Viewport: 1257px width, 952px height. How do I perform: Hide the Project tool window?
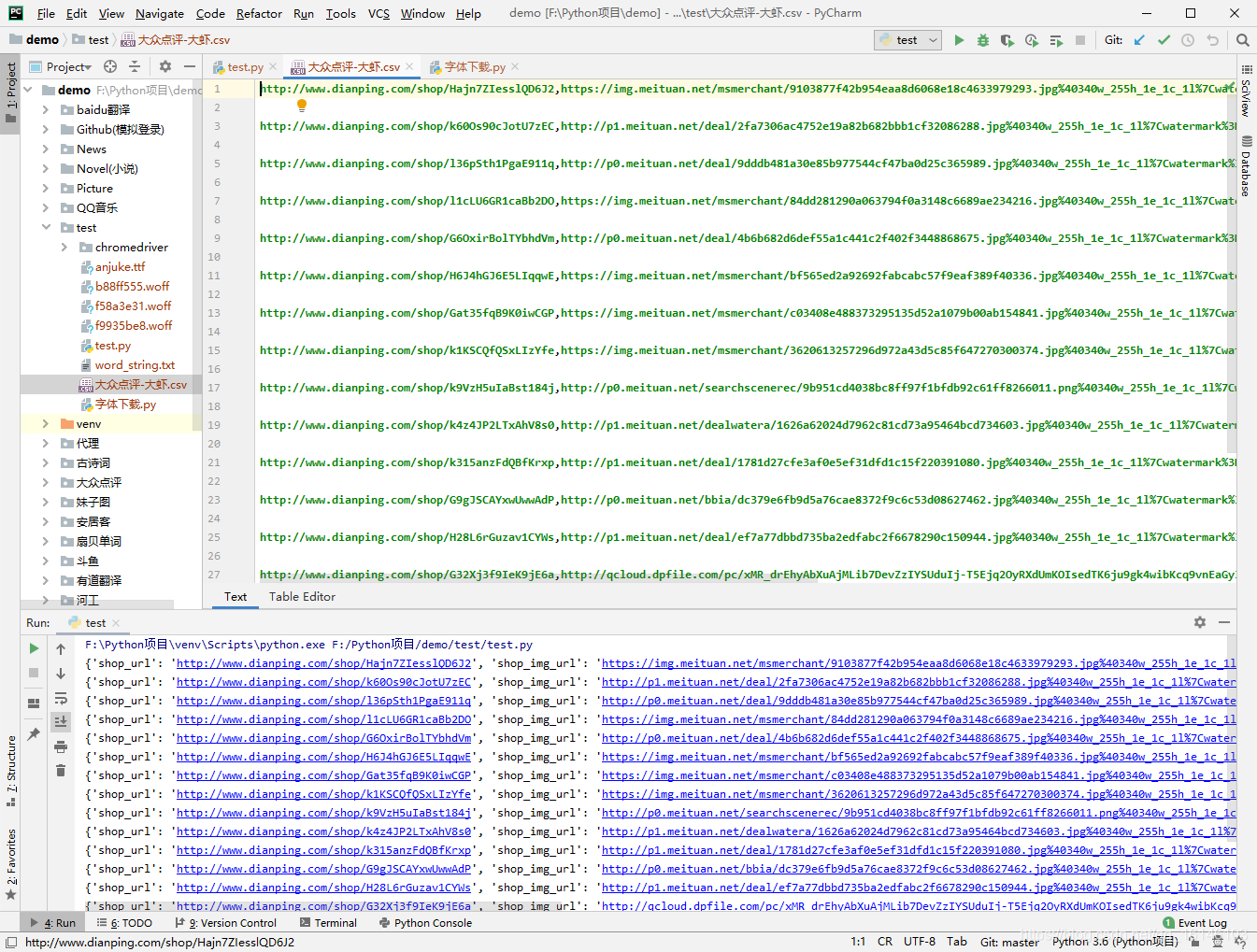coord(190,66)
